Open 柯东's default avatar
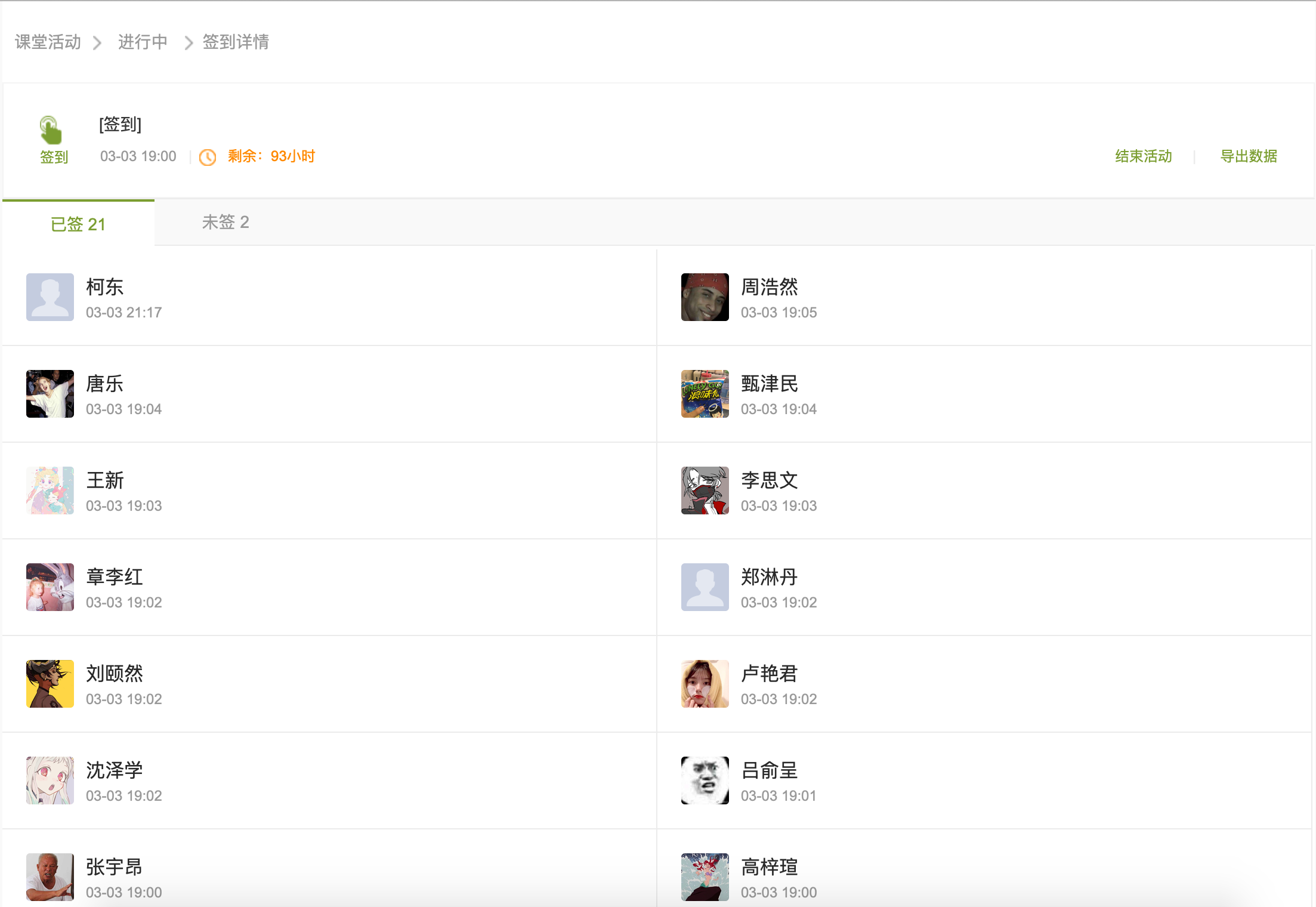Image resolution: width=1316 pixels, height=907 pixels. point(50,297)
